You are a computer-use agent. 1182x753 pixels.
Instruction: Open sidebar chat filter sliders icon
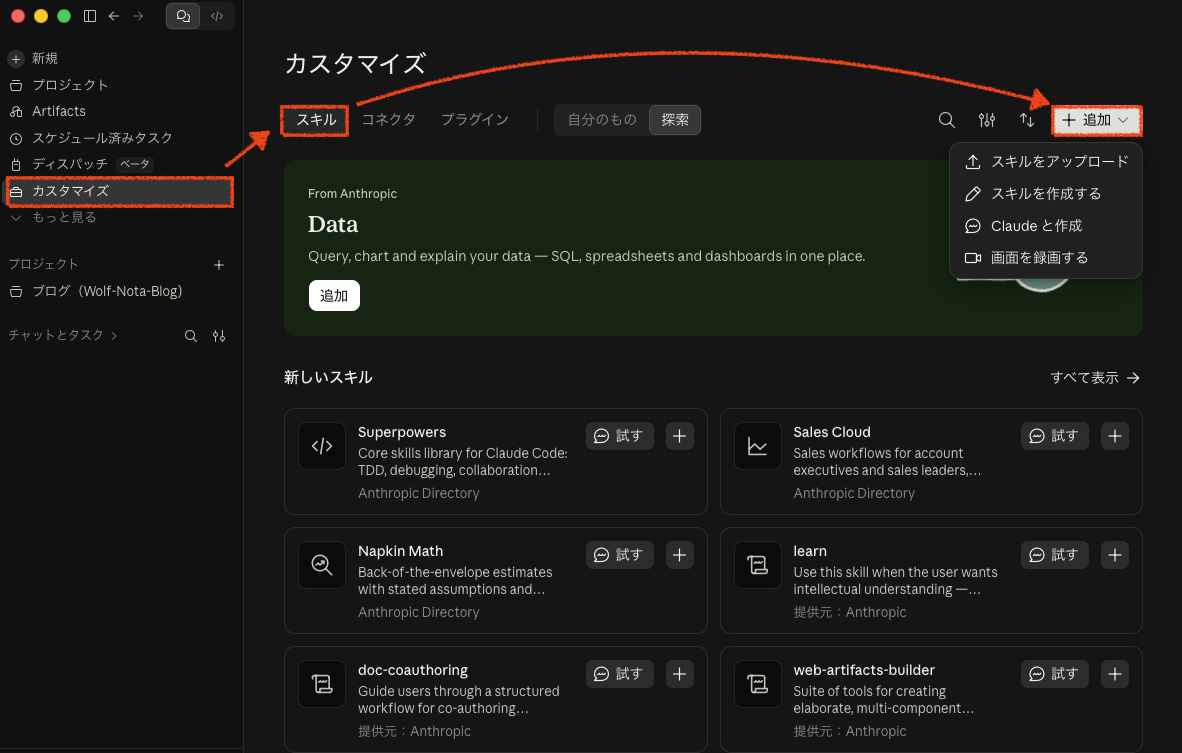[219, 336]
